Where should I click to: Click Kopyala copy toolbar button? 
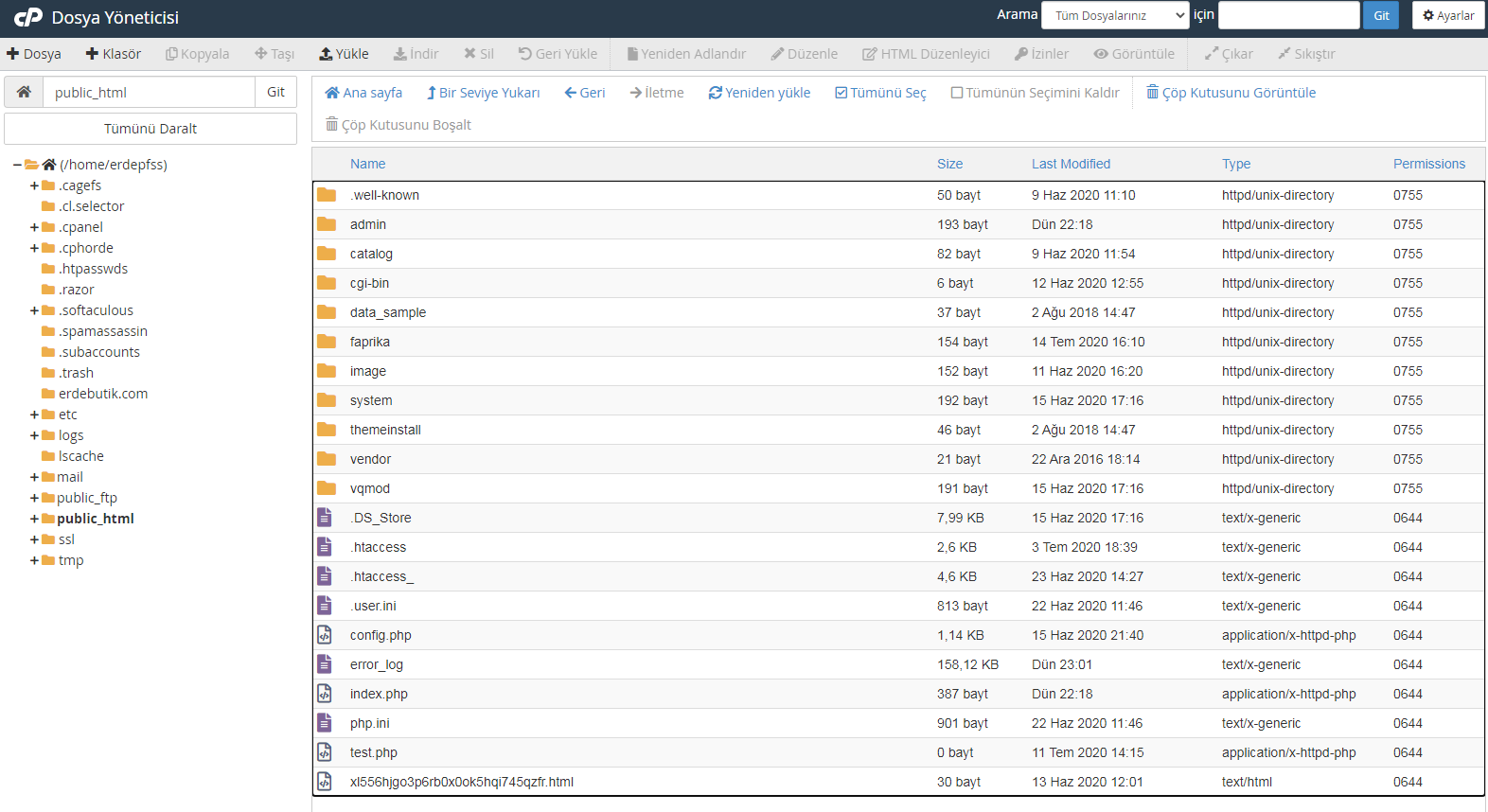198,54
